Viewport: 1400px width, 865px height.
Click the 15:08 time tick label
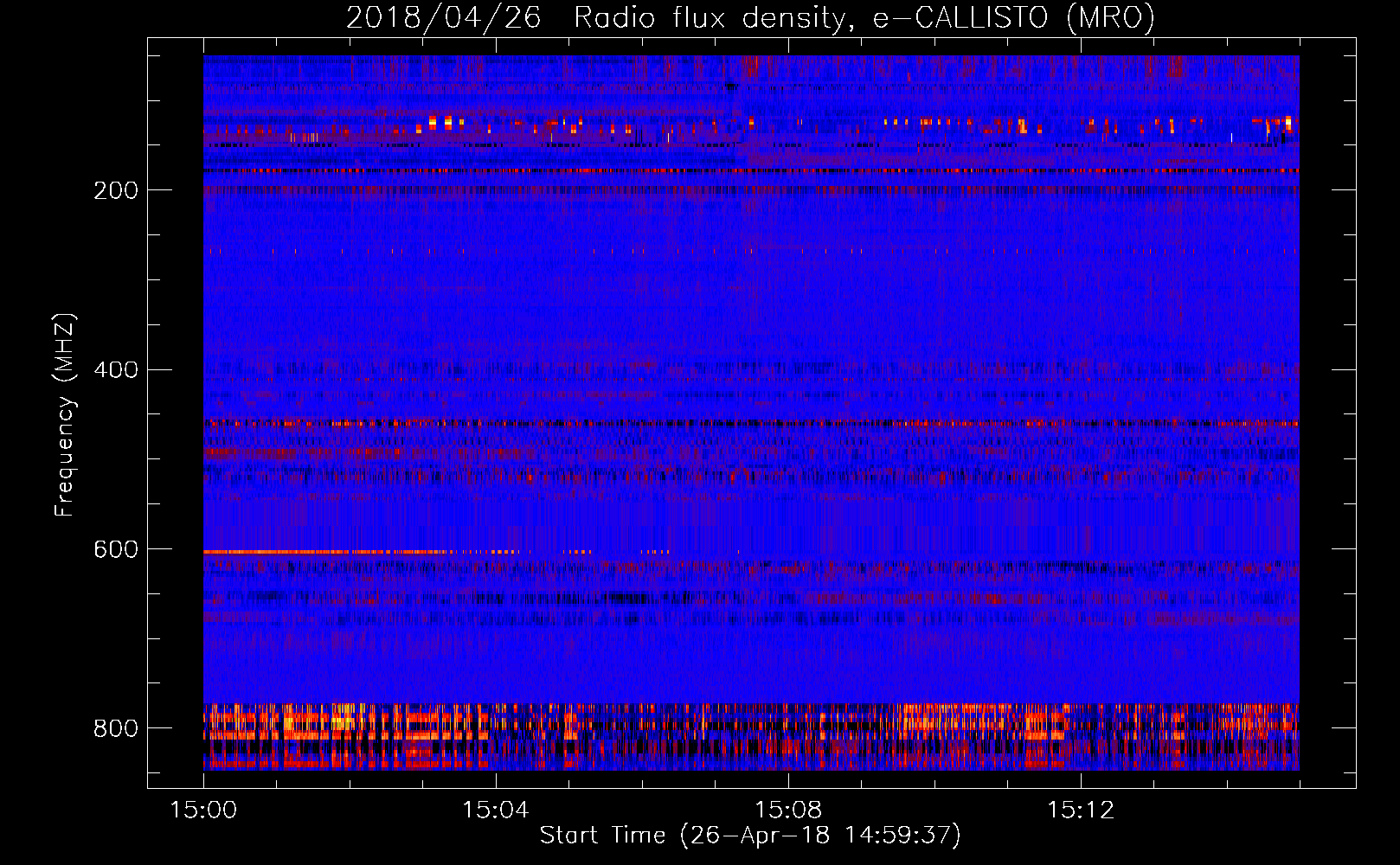(x=788, y=810)
